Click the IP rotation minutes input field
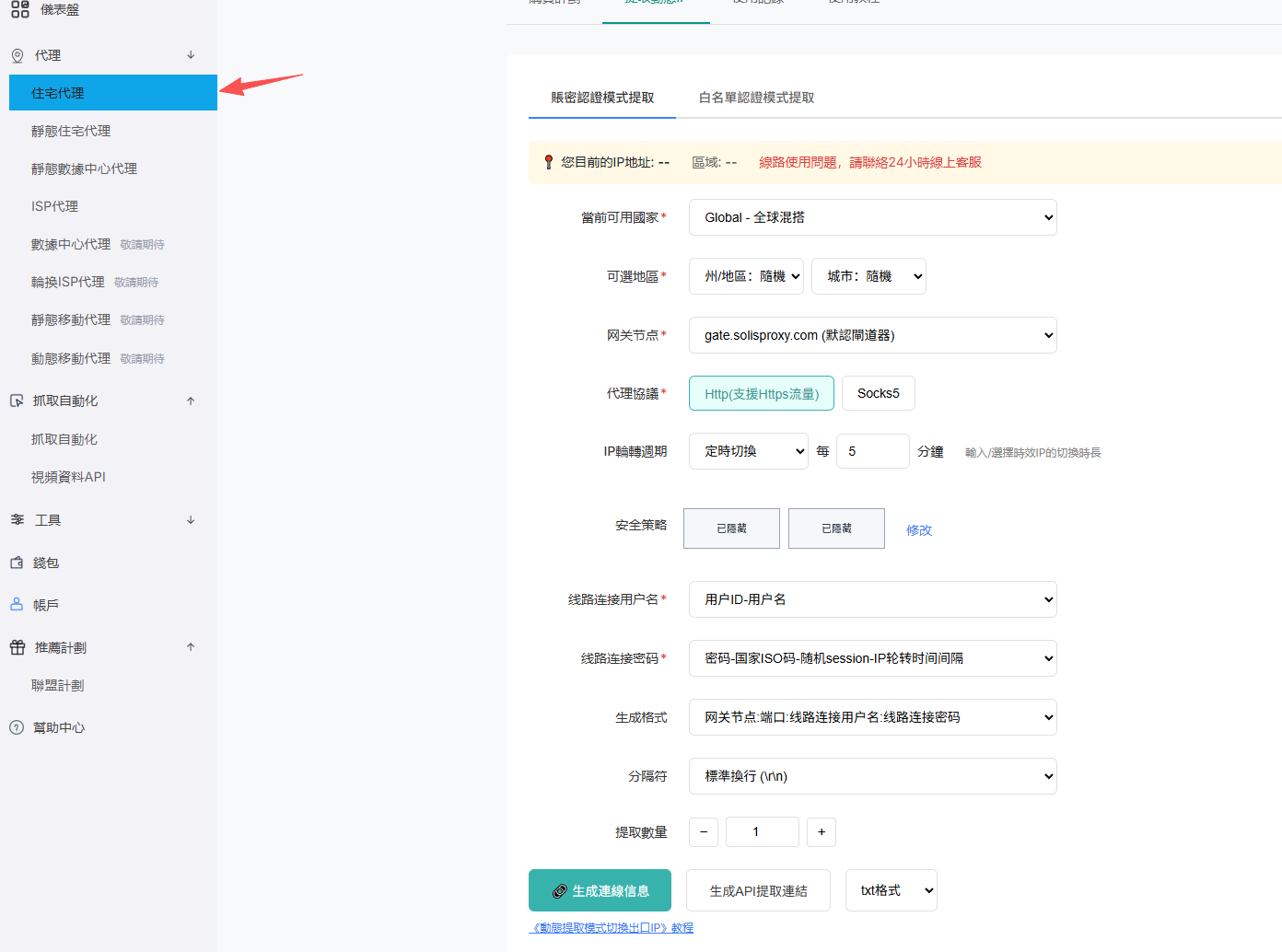 click(x=873, y=451)
